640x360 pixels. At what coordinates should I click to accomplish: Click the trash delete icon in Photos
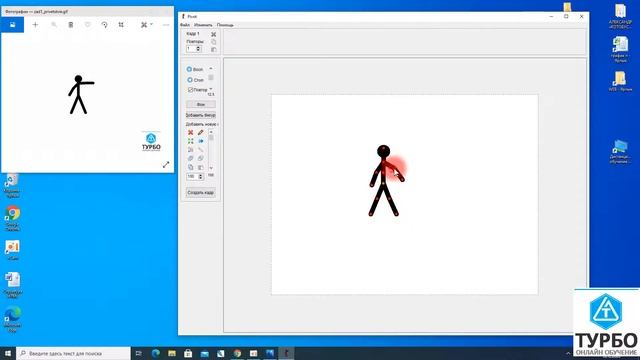(71, 25)
